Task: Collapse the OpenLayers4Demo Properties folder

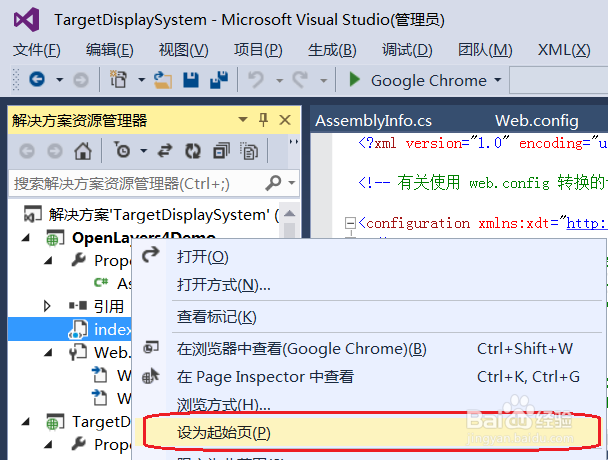Action: [48, 261]
